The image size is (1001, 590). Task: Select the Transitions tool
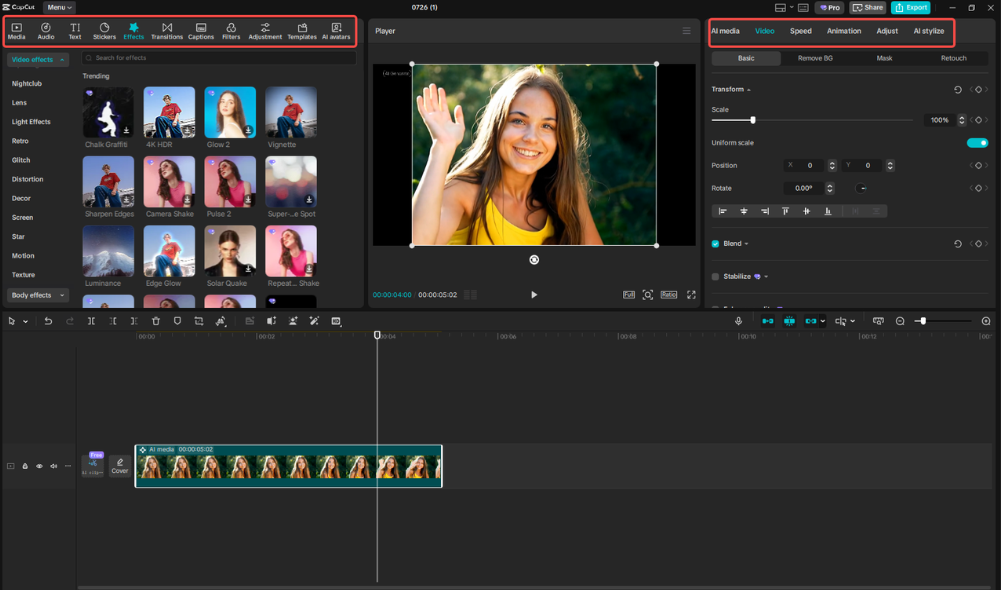coord(166,30)
